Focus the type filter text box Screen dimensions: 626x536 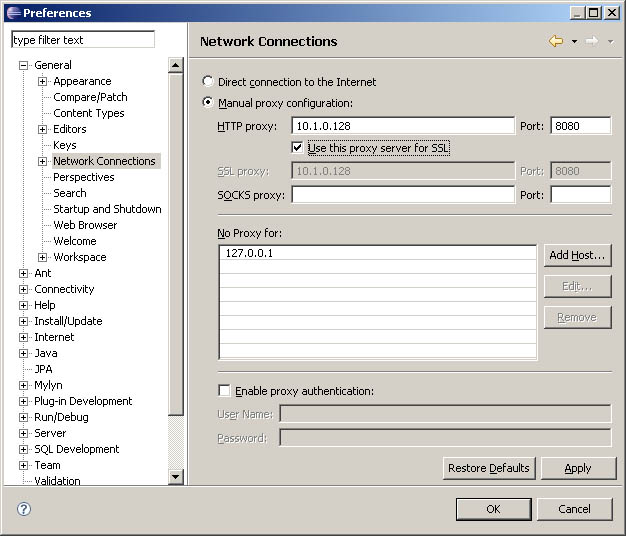83,40
